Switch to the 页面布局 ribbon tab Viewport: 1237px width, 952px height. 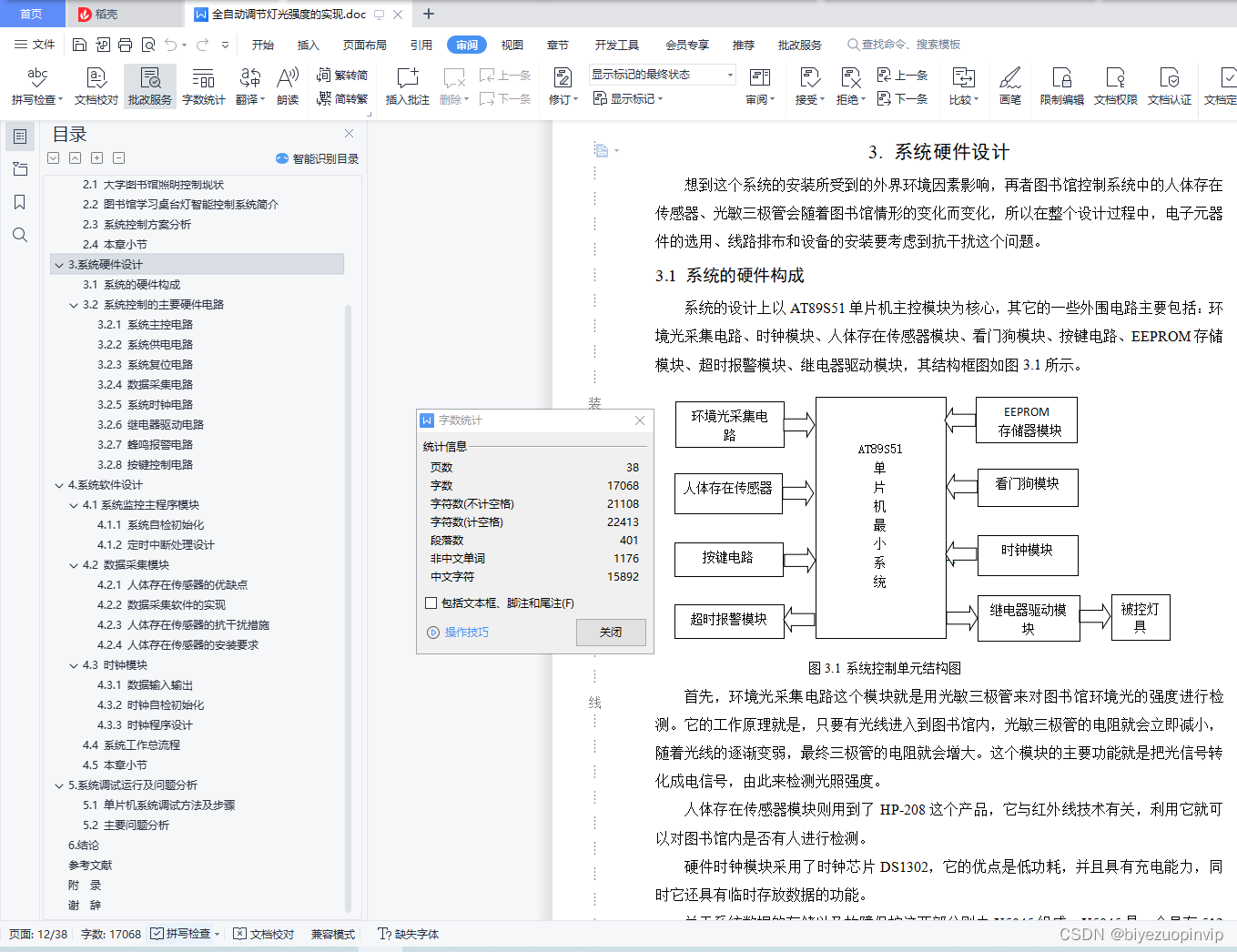pos(365,45)
